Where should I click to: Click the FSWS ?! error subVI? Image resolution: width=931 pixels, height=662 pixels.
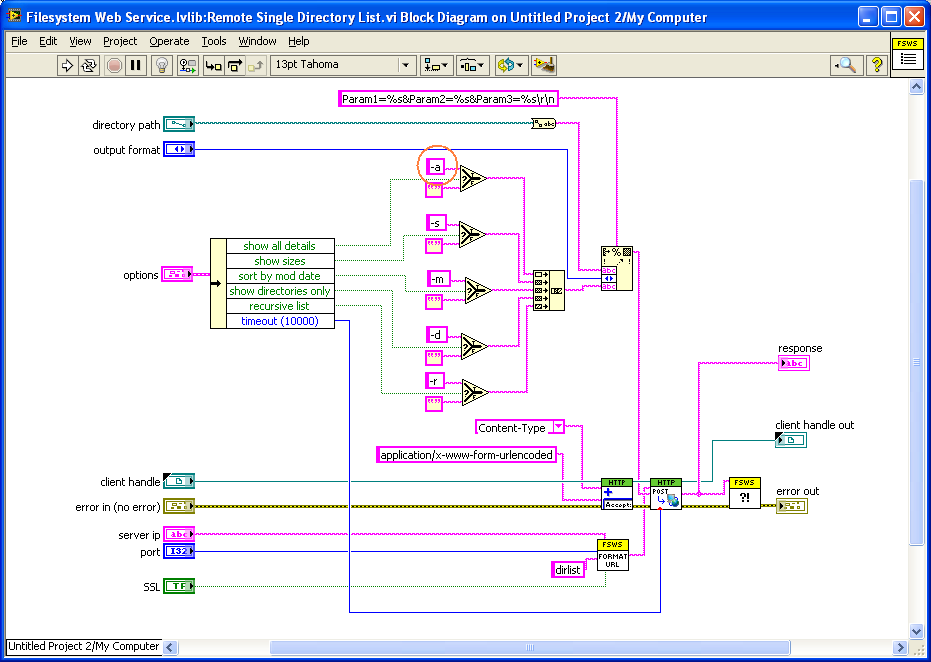[745, 493]
